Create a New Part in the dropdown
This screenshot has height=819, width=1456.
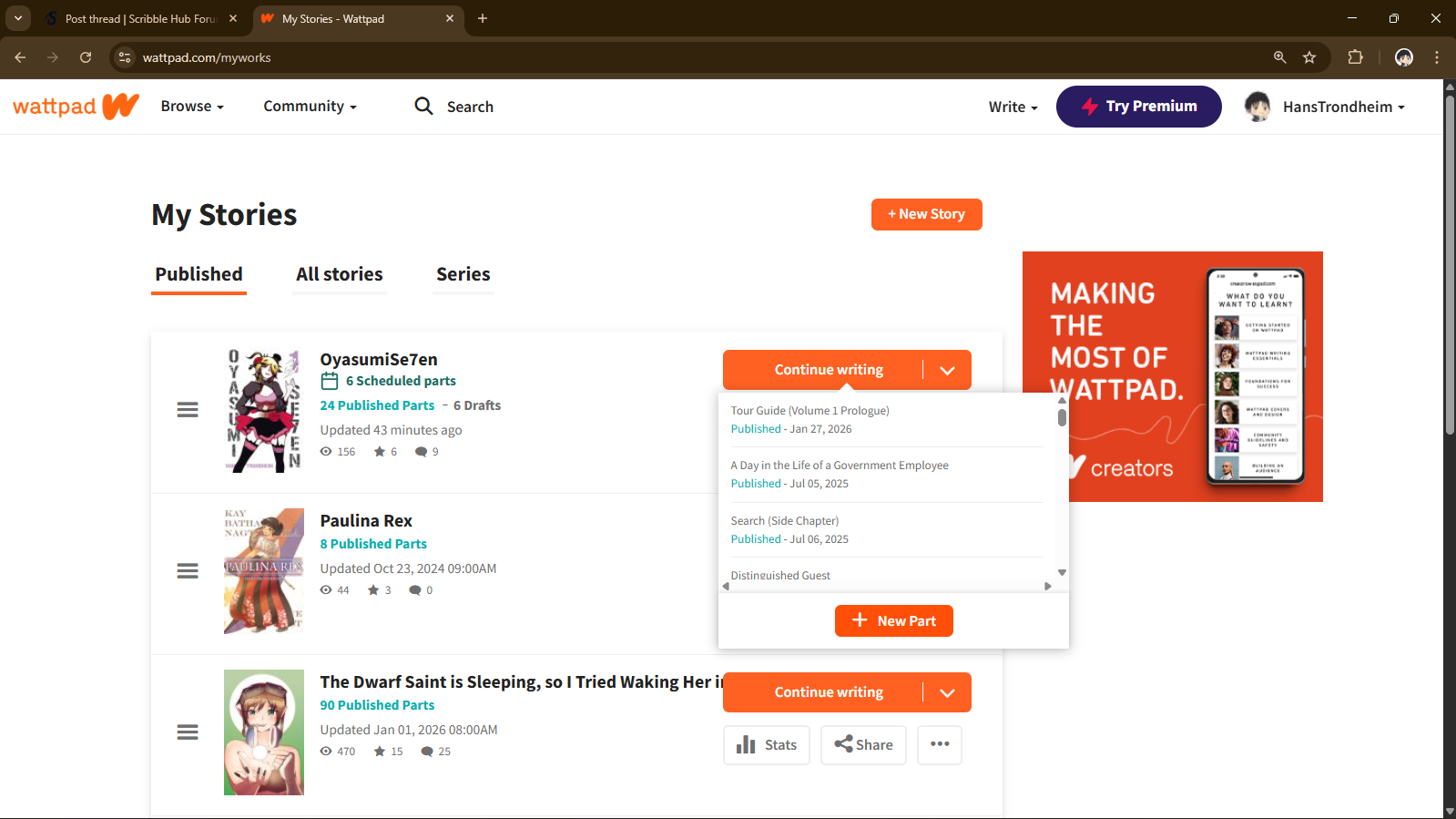coord(893,620)
